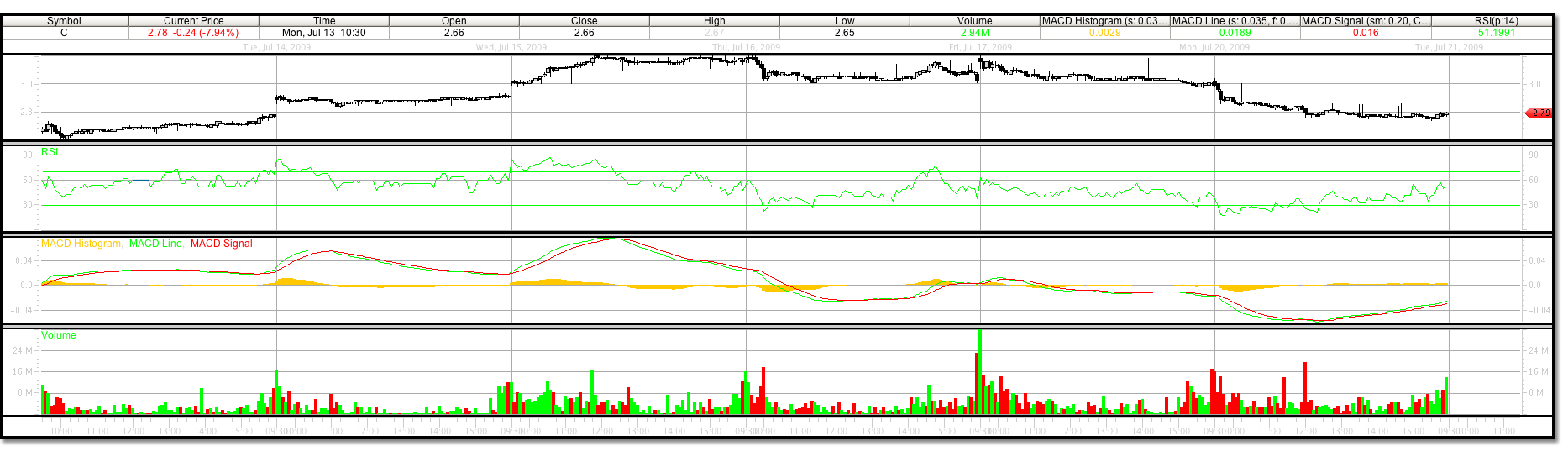Viewport: 1568px width, 452px height.
Task: Click the RSI label in indicator panel
Action: [50, 152]
